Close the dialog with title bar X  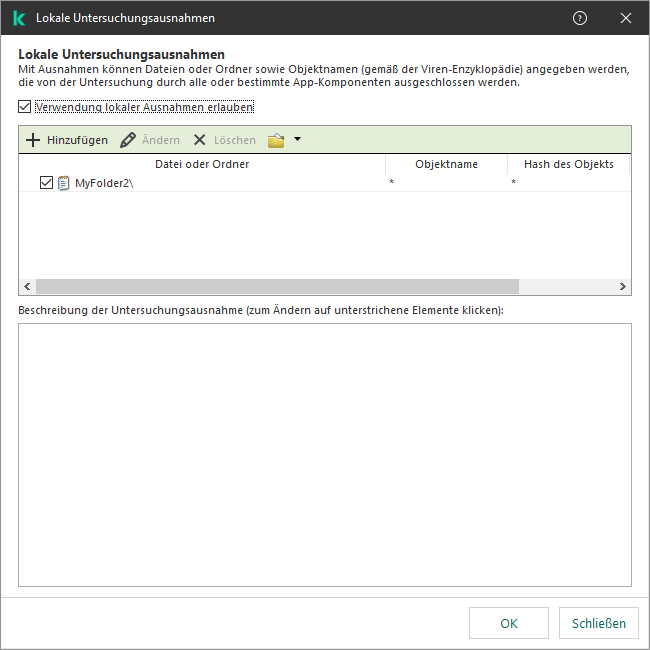pyautogui.click(x=626, y=18)
